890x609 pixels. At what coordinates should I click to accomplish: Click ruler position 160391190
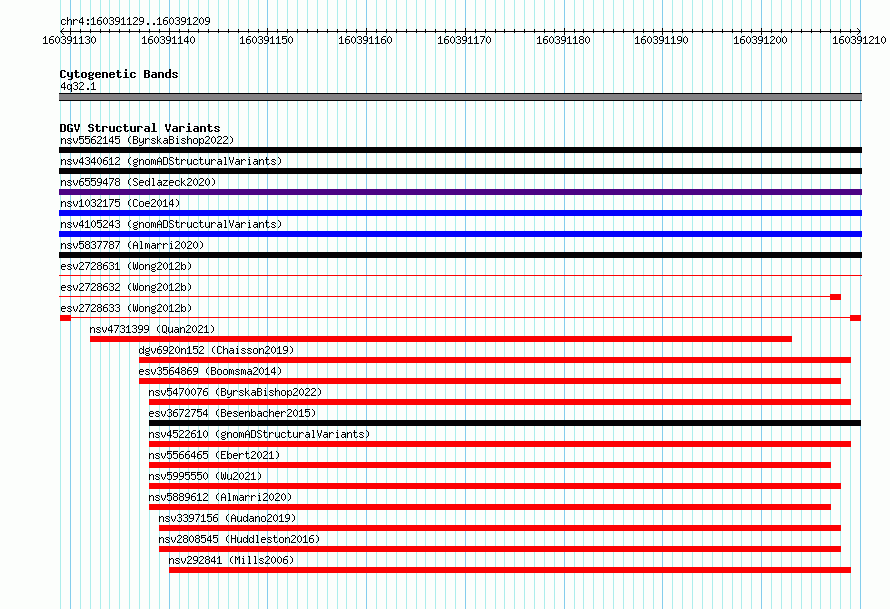click(661, 40)
